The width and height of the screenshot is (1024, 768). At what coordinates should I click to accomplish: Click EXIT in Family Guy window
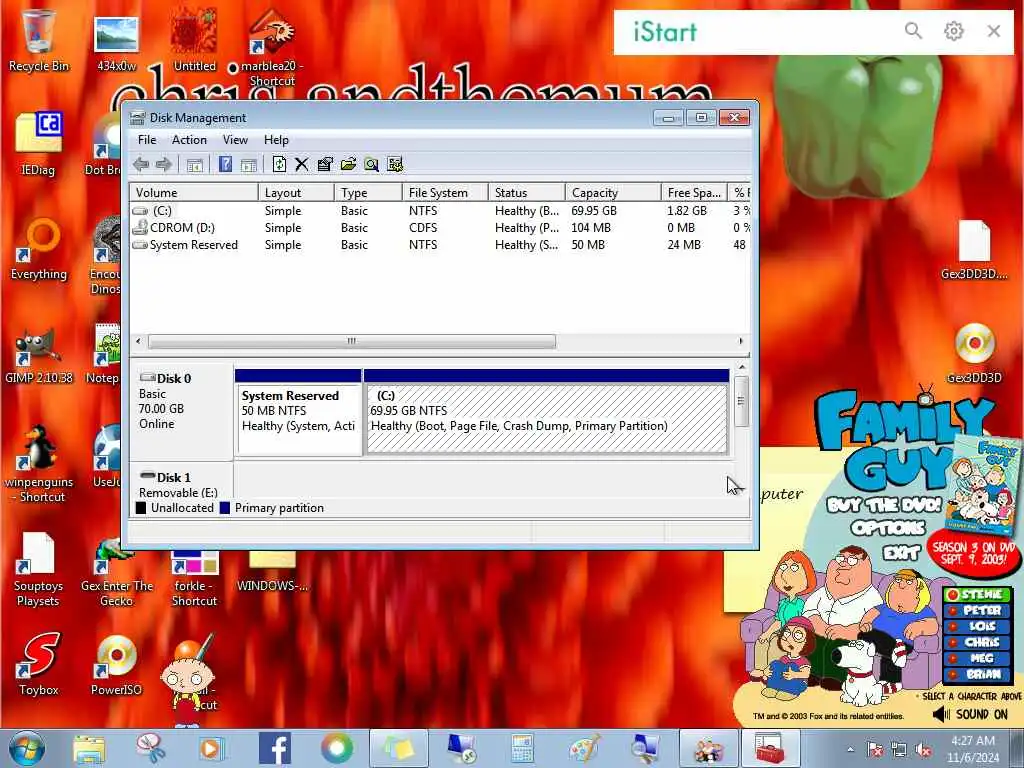click(903, 553)
